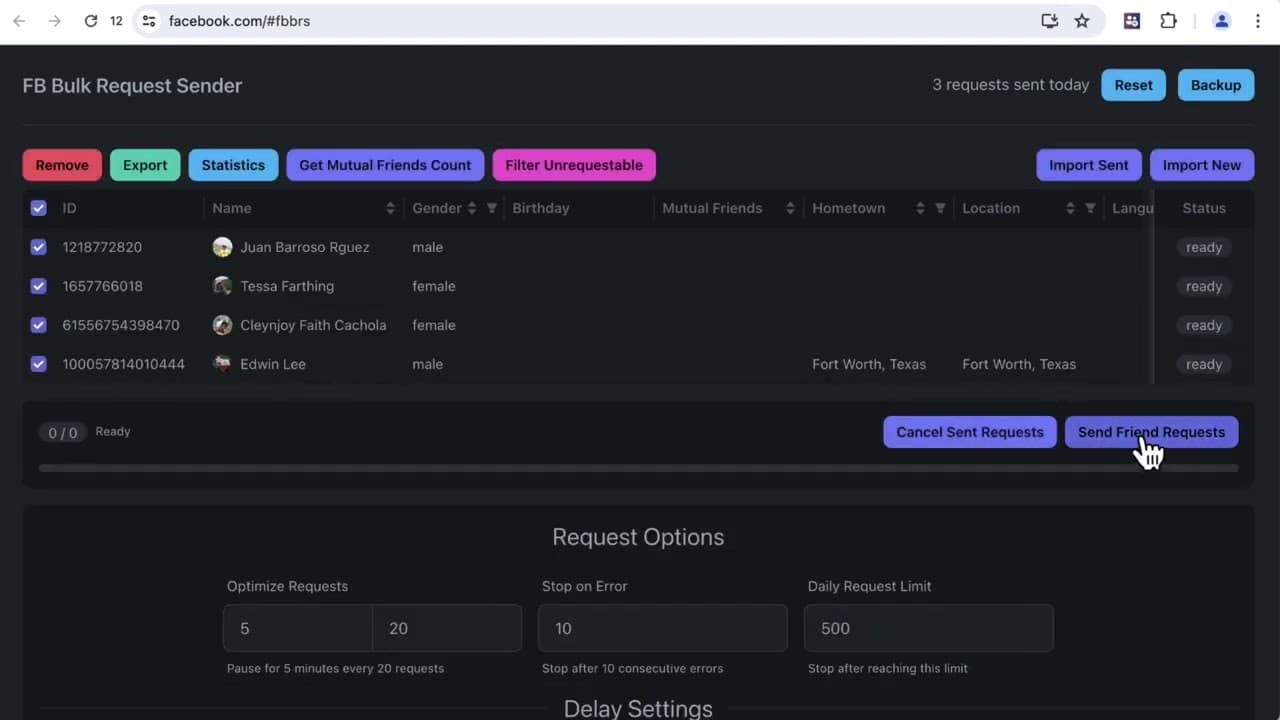Click the browser back arrow
Screen dimensions: 1280x720
(x=19, y=21)
